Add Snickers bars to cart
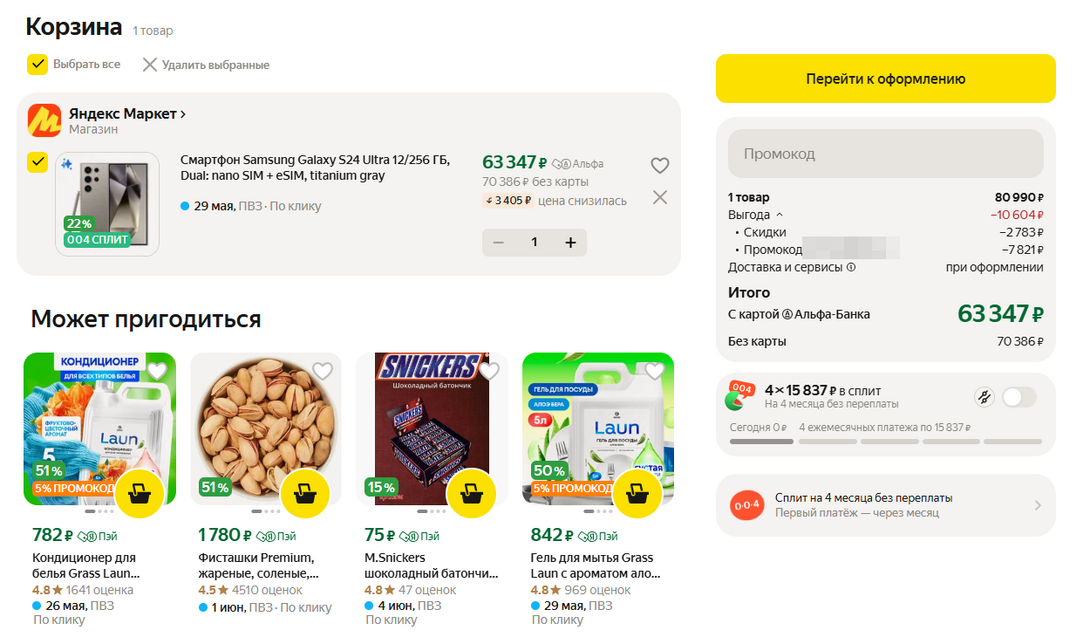The width and height of the screenshot is (1090, 644). 471,491
